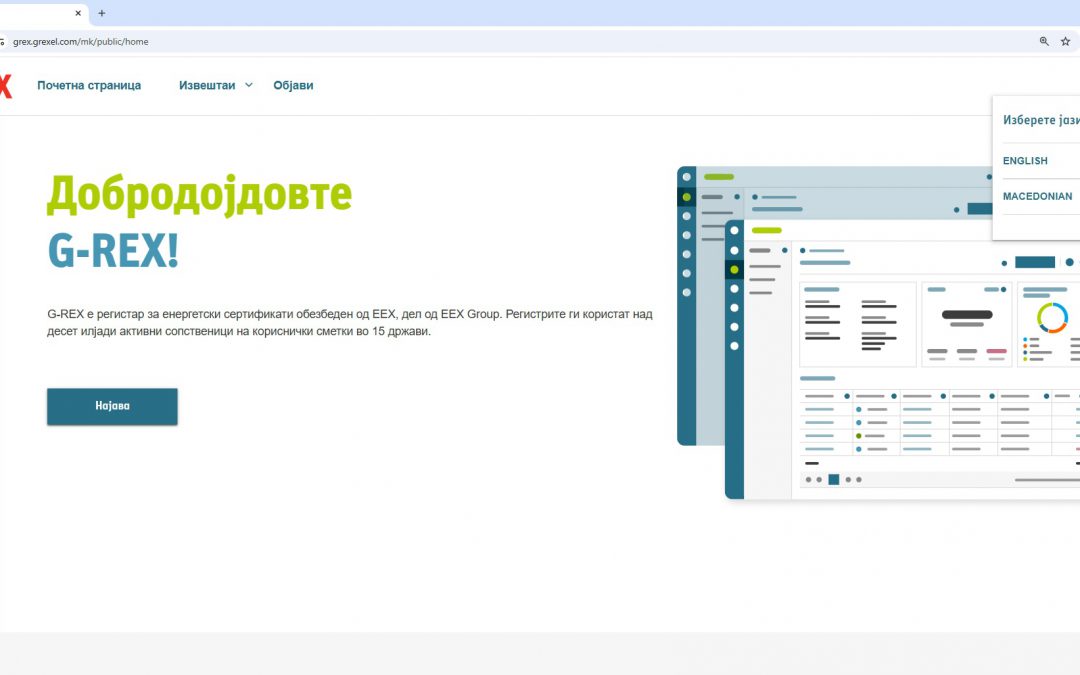
Task: Click the Добродојдовте heading
Action: (x=199, y=194)
